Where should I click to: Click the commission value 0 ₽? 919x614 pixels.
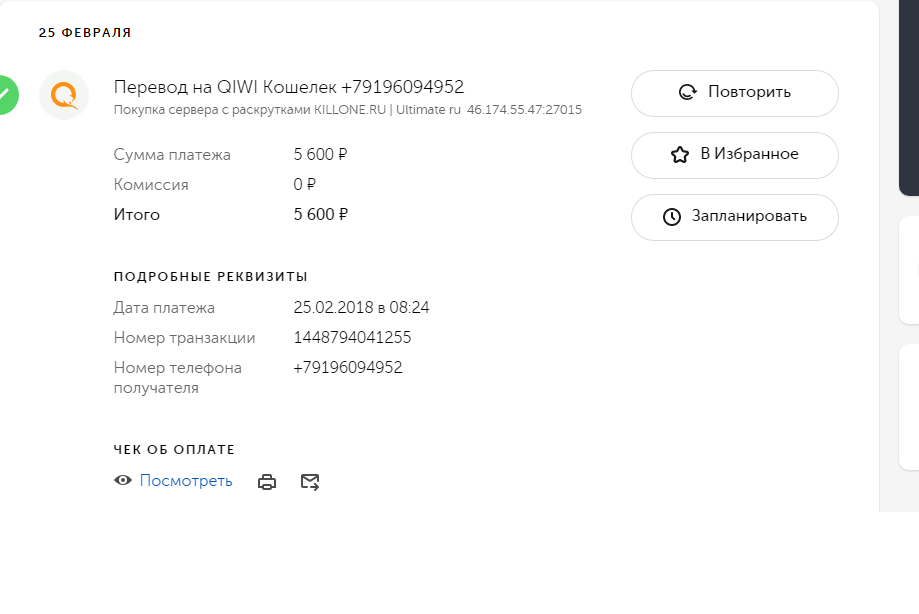[304, 185]
